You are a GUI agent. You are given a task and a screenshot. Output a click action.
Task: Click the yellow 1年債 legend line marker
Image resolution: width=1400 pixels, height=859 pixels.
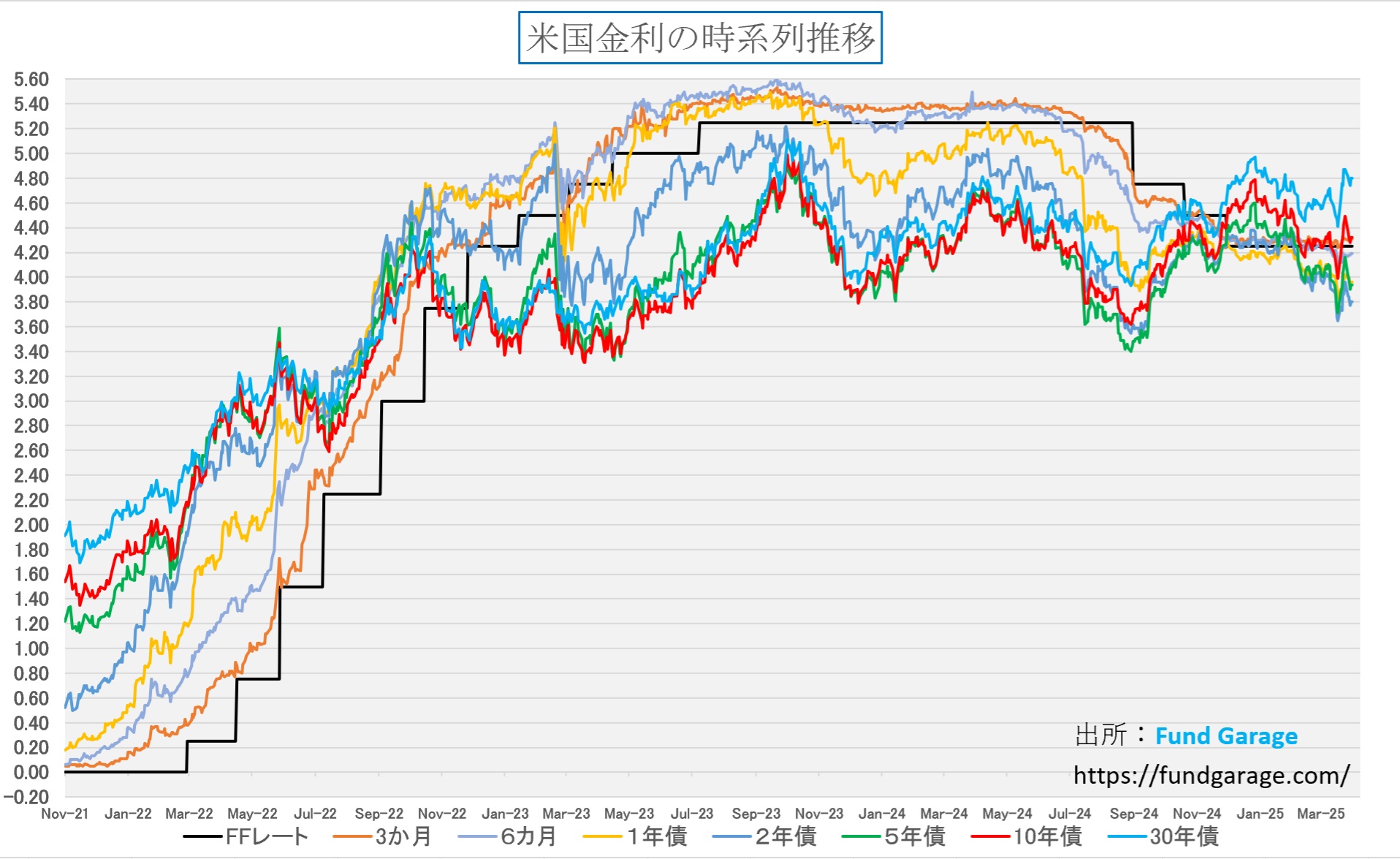click(602, 836)
